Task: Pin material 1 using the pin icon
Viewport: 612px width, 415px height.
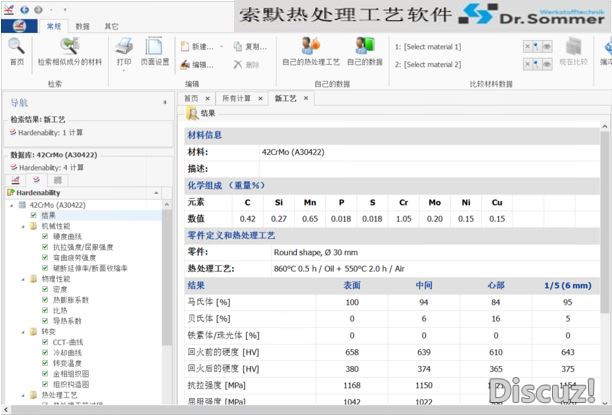Action: click(x=537, y=46)
